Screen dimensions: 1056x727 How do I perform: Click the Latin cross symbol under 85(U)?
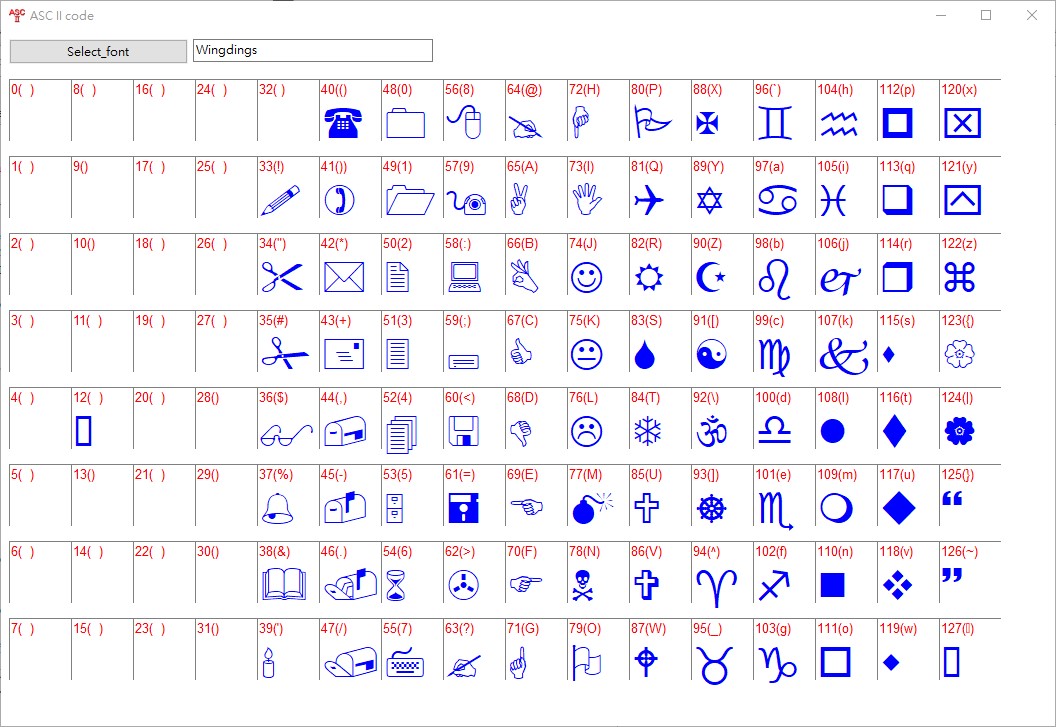[647, 509]
